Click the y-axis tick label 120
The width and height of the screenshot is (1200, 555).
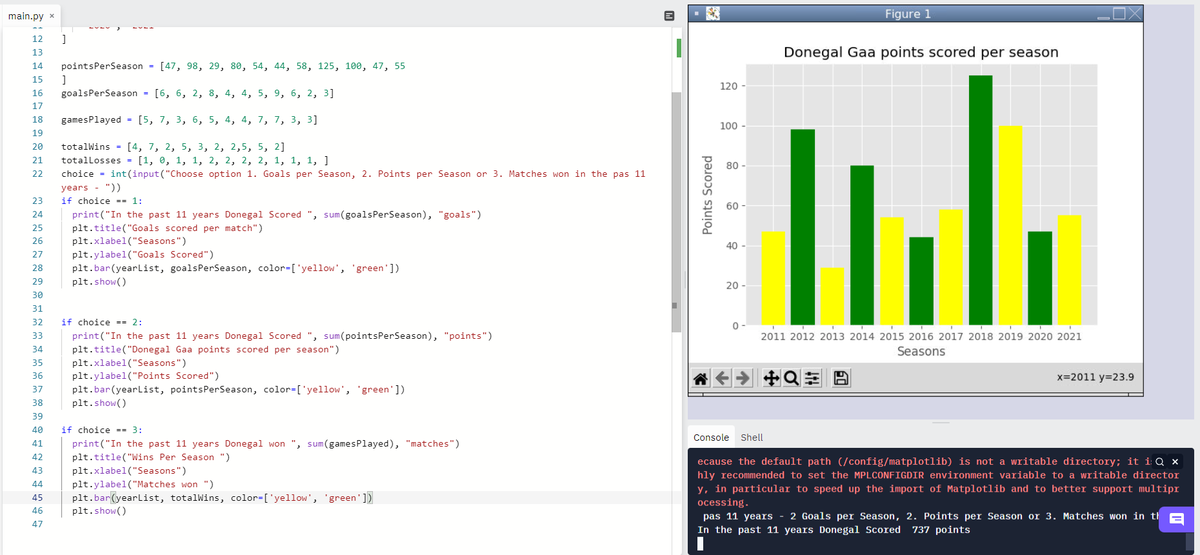point(729,87)
